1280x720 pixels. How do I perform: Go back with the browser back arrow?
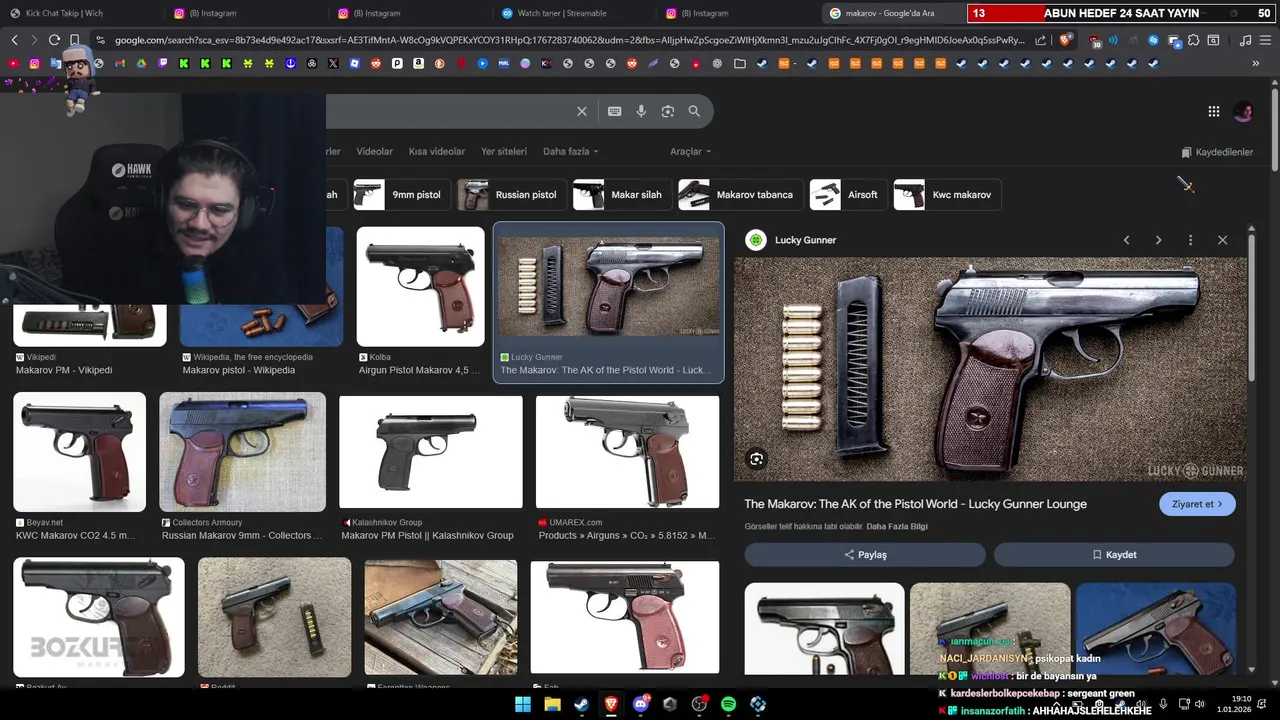[x=14, y=40]
